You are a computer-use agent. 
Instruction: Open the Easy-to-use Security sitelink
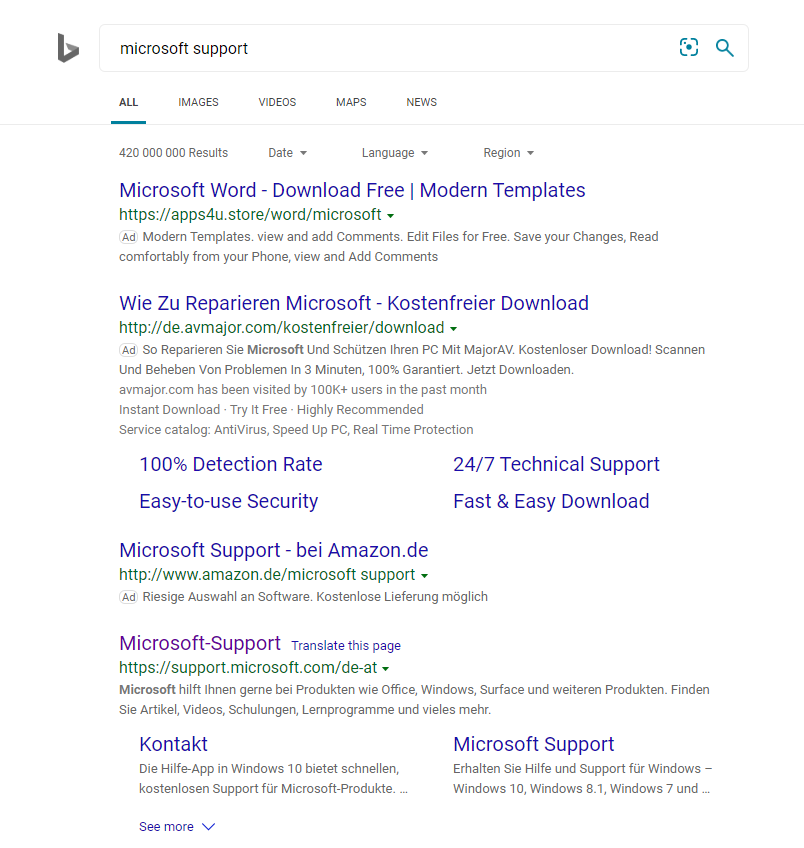(229, 501)
